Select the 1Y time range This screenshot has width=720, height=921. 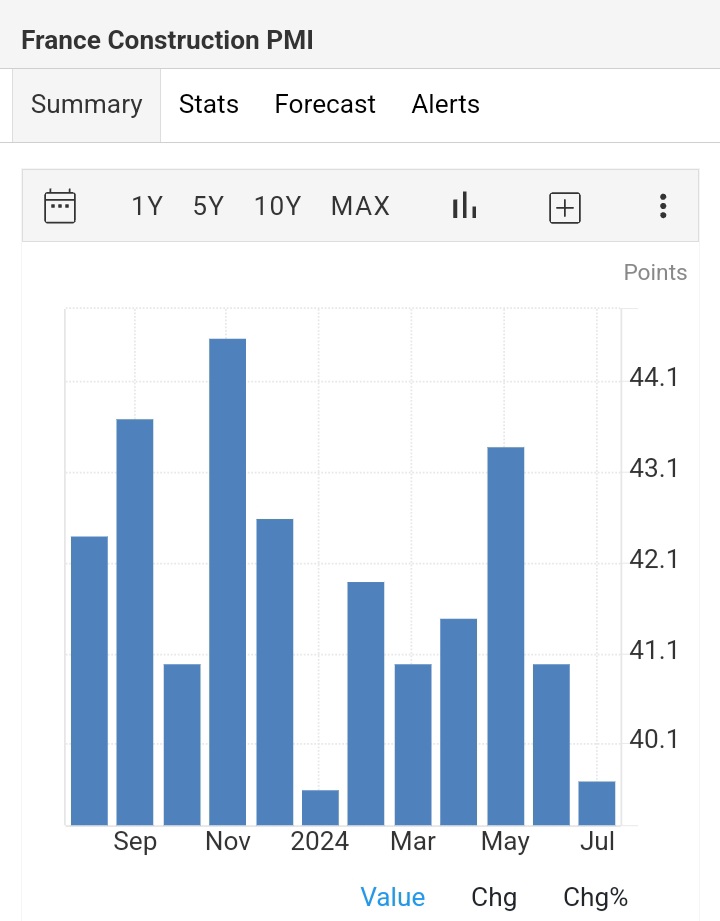click(x=147, y=207)
